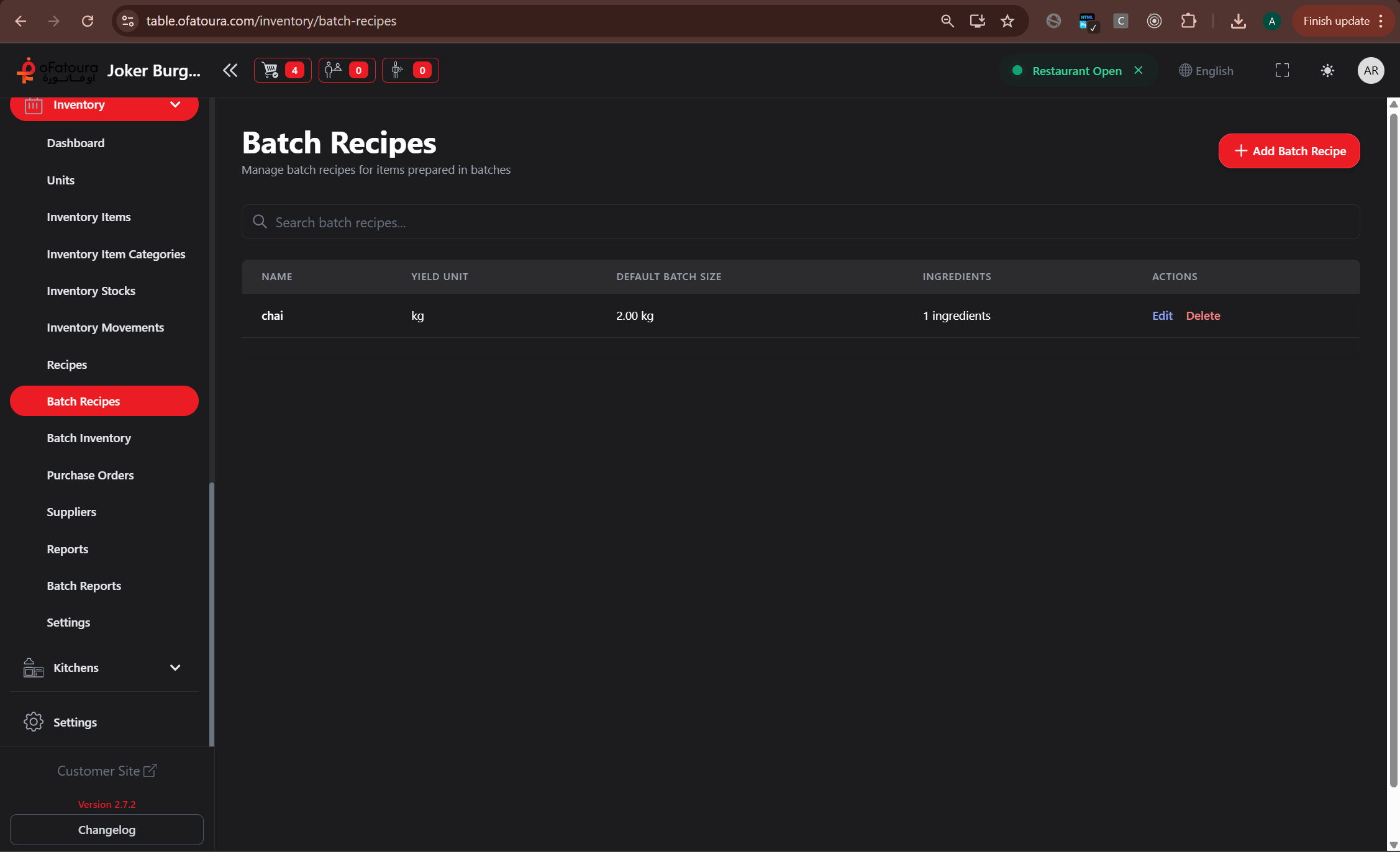The width and height of the screenshot is (1400, 852).
Task: Collapse the Inventory section chevron
Action: [x=175, y=104]
